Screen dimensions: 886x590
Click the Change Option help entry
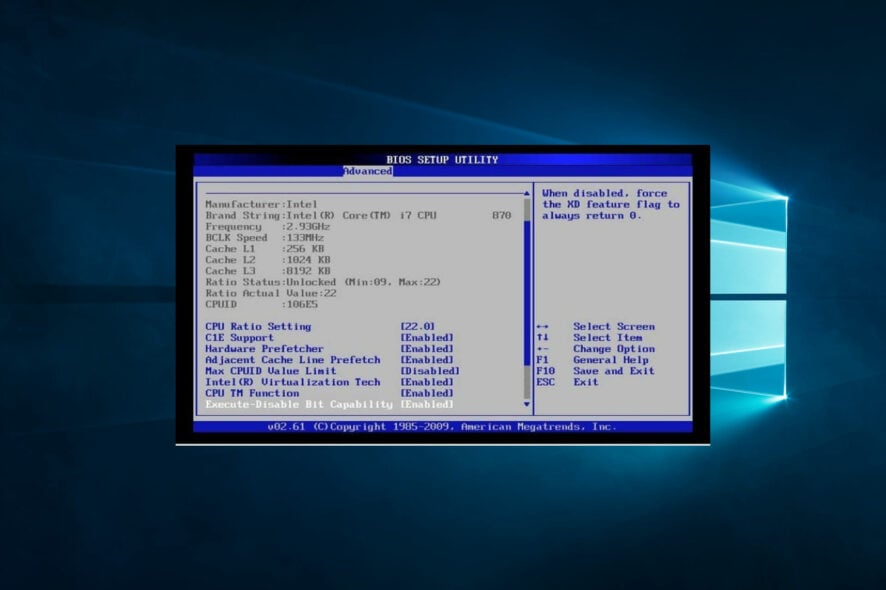(614, 349)
